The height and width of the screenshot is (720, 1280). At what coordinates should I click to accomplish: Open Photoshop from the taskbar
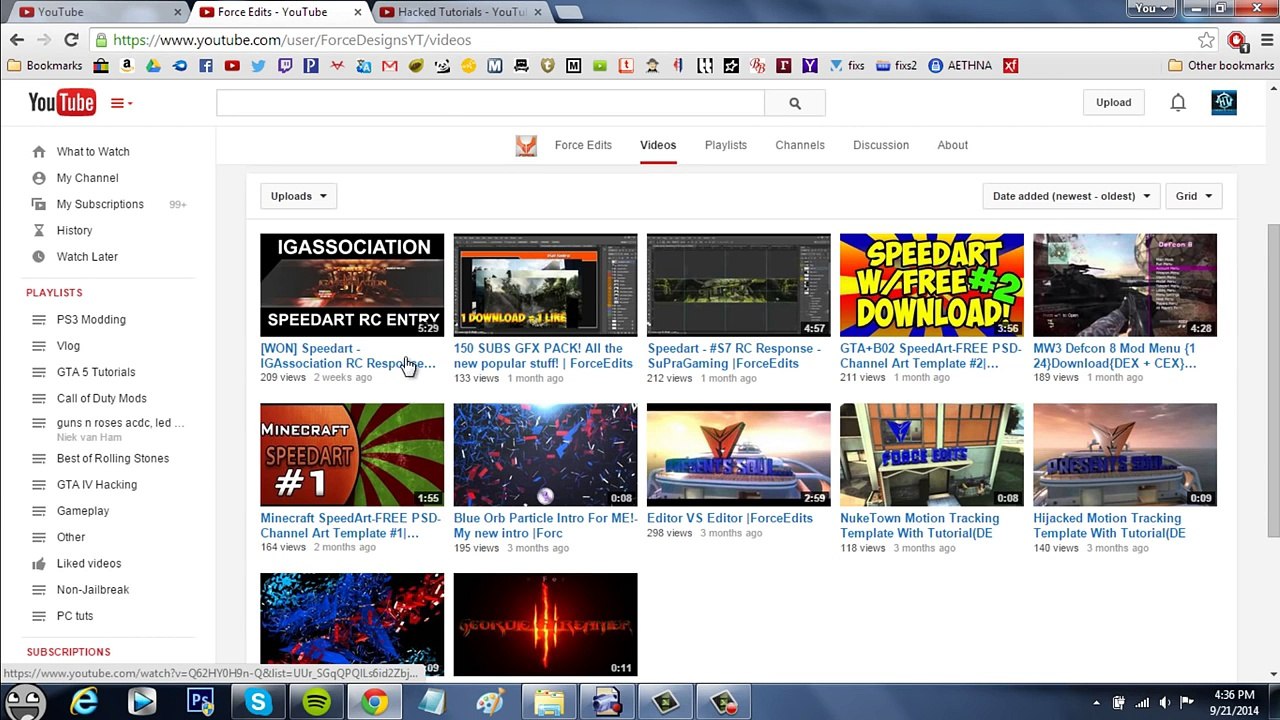pyautogui.click(x=200, y=702)
